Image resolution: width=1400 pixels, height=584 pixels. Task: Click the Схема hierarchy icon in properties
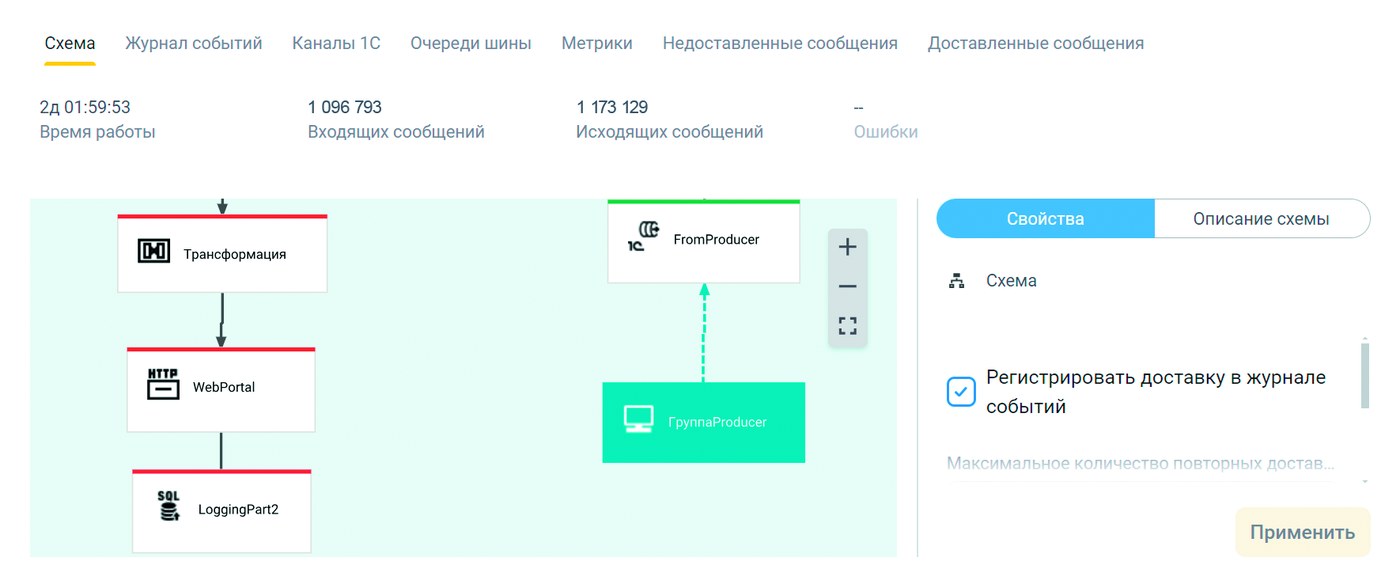click(956, 281)
